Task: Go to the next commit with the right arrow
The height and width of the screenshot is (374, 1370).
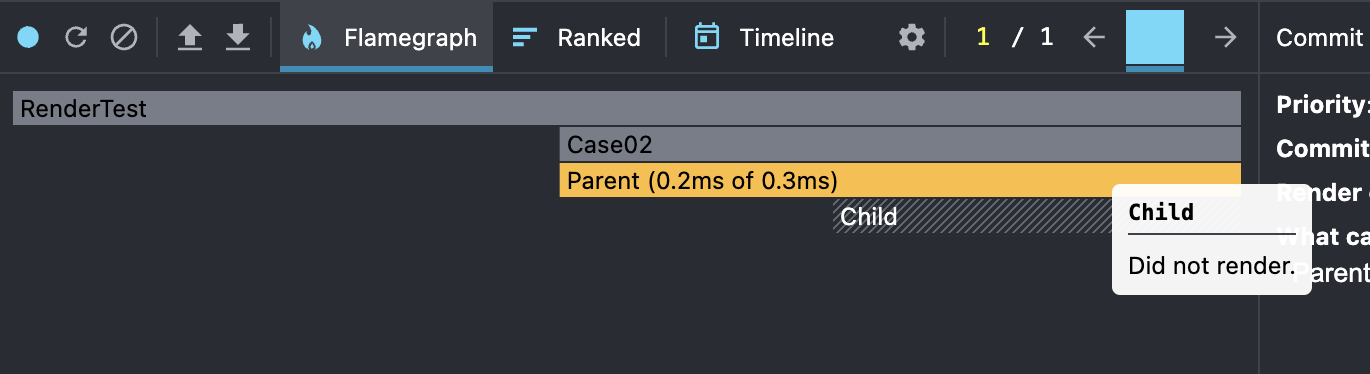Action: click(x=1224, y=38)
